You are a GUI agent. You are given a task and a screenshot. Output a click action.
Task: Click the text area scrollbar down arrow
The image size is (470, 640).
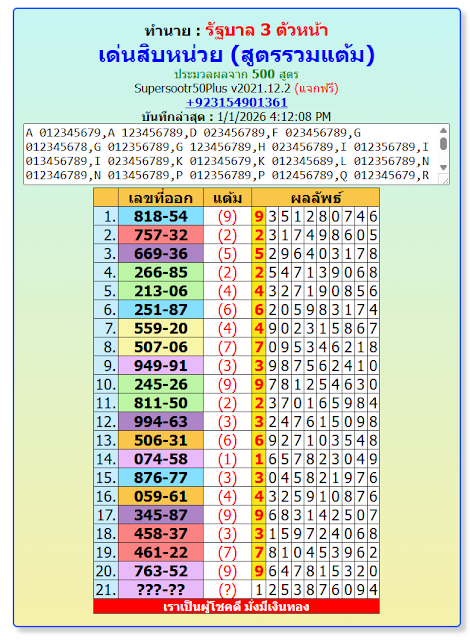[443, 167]
